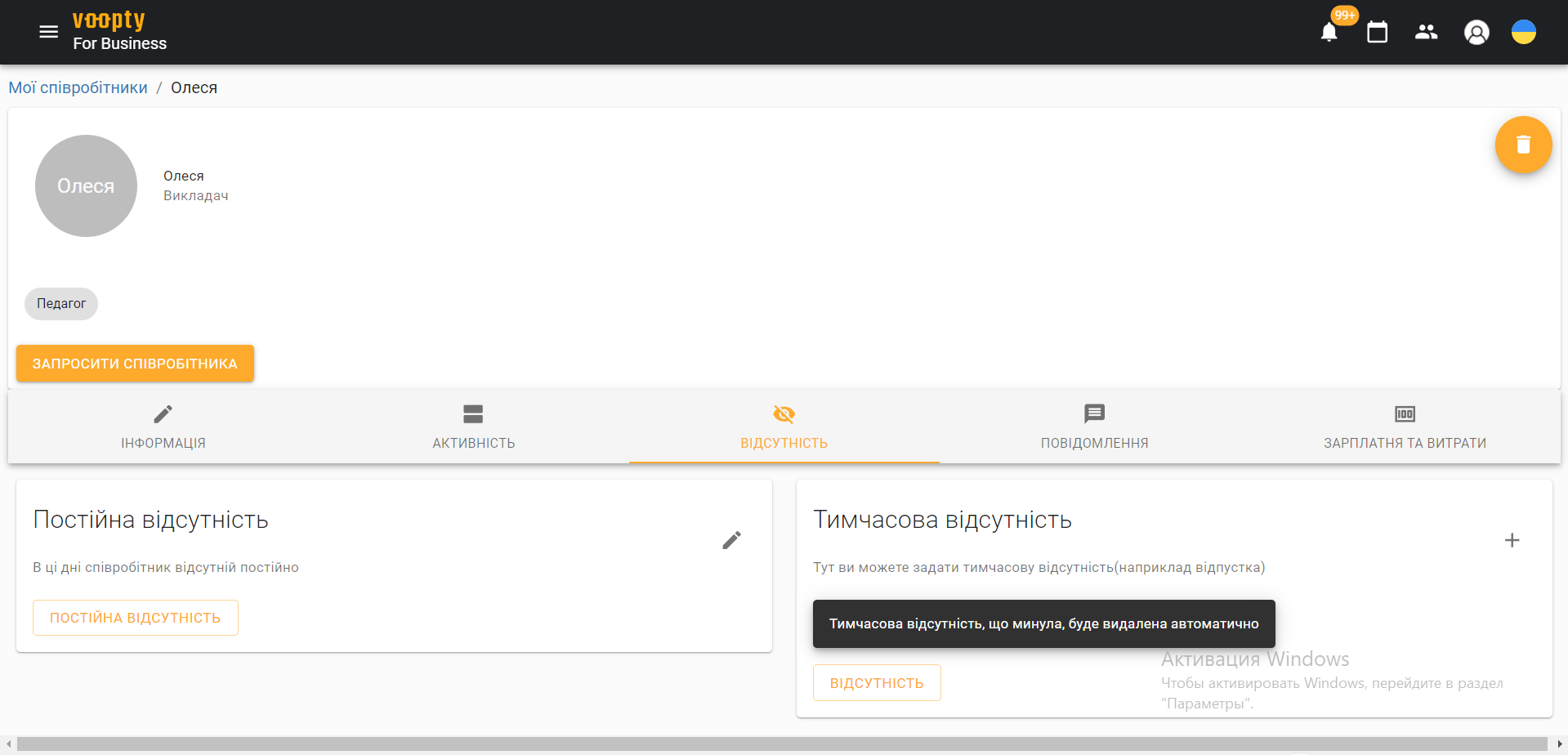The width and height of the screenshot is (1568, 755).
Task: Switch to the Активність tab
Action: 473,427
